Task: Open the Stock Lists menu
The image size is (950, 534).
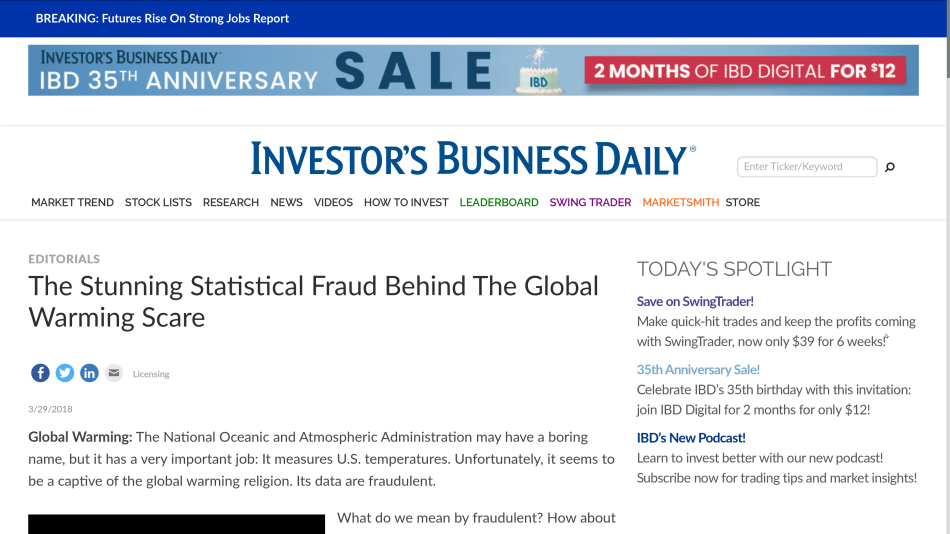Action: [x=158, y=202]
